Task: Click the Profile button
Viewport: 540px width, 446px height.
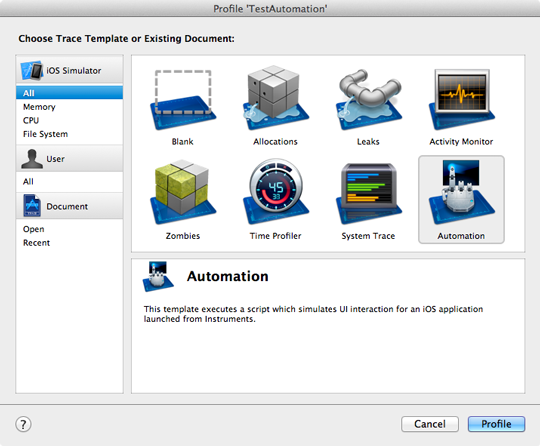Action: click(496, 424)
